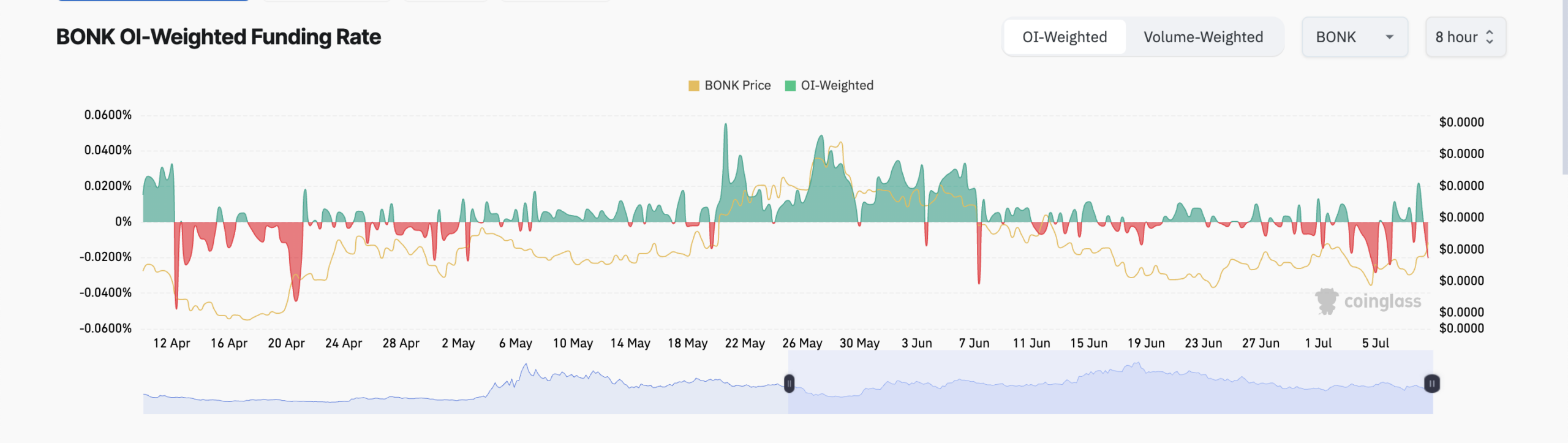
Task: Click the 7 Jun date label
Action: click(974, 343)
